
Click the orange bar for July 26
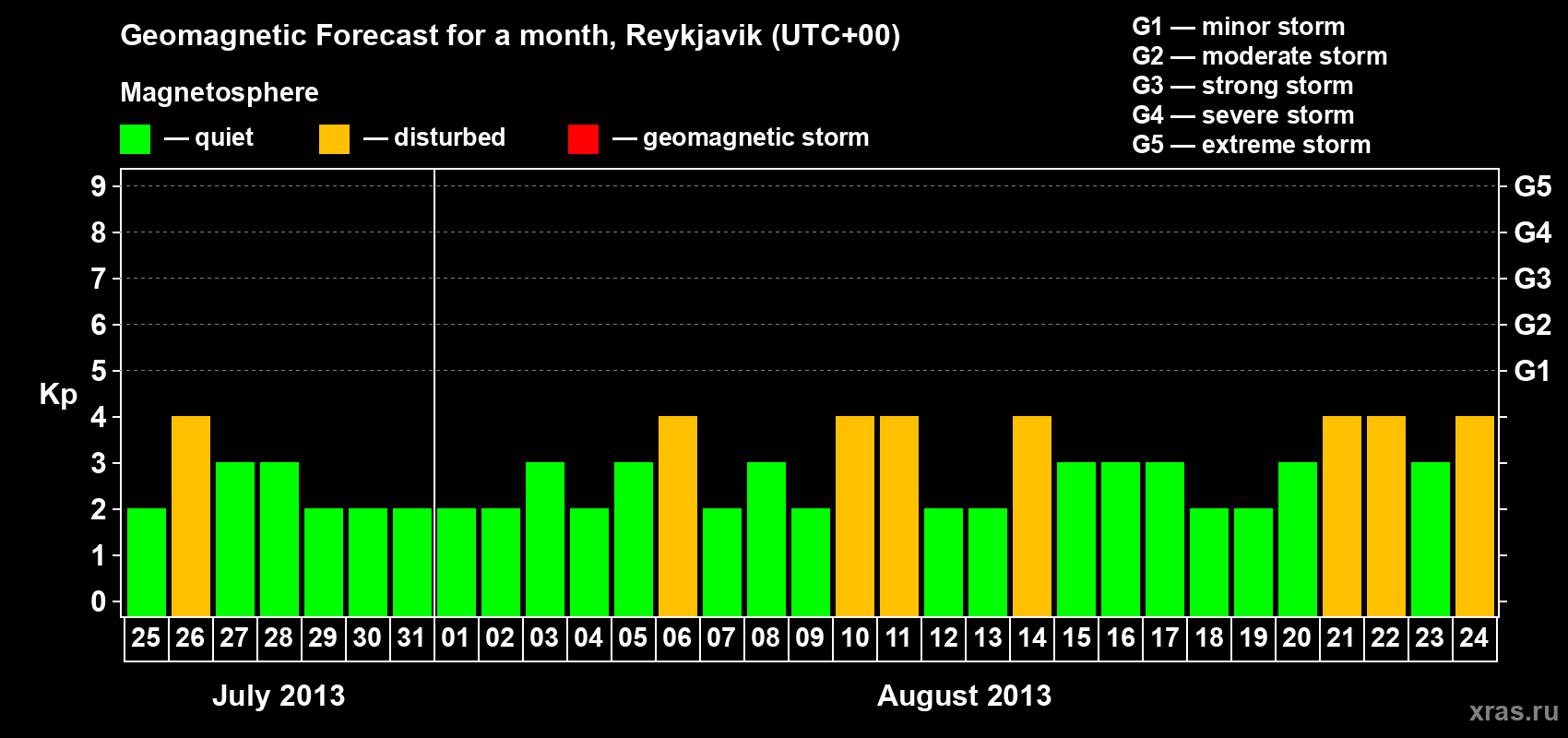coord(191,516)
